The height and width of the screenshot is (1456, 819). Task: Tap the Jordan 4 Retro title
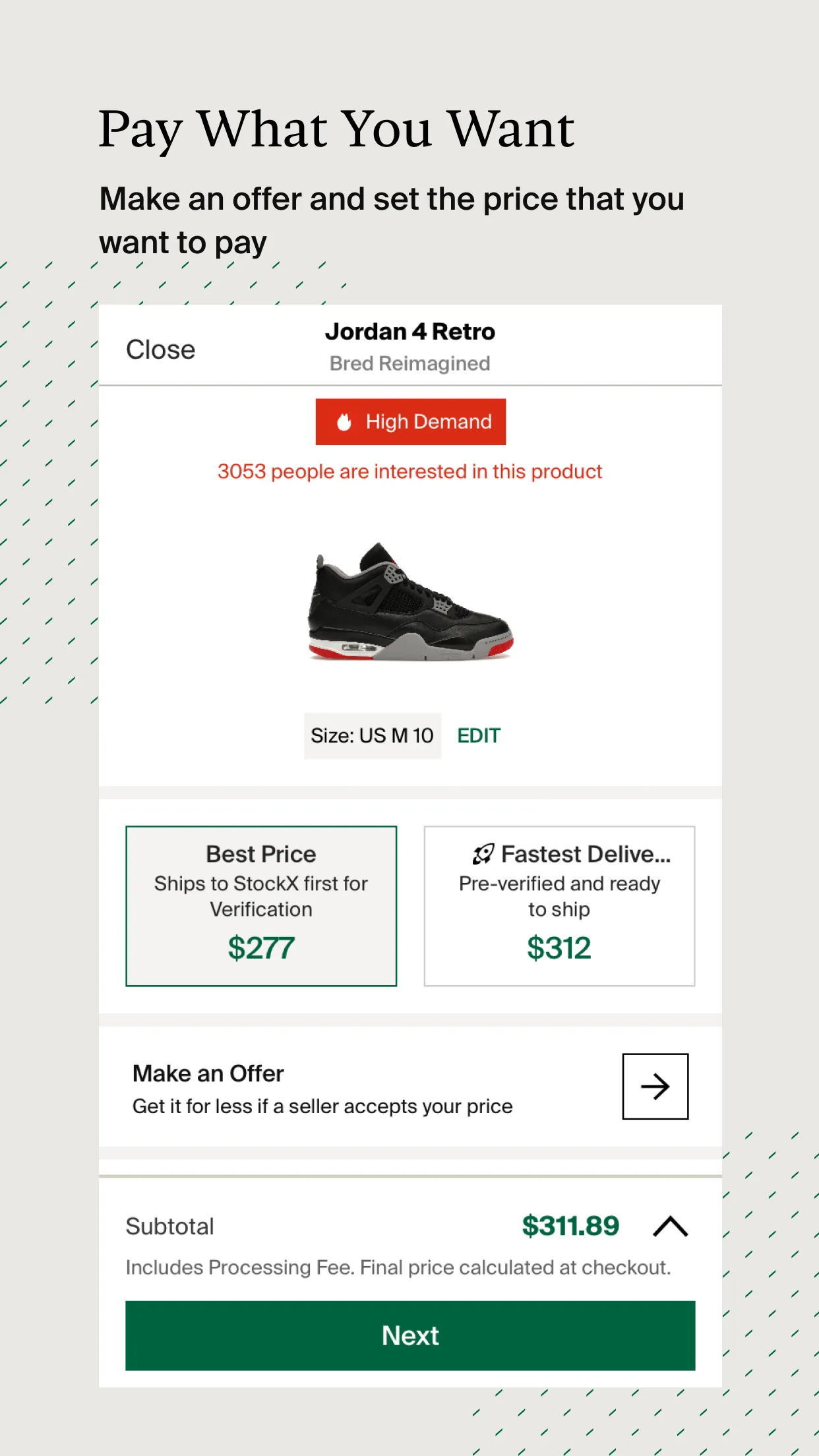(410, 332)
